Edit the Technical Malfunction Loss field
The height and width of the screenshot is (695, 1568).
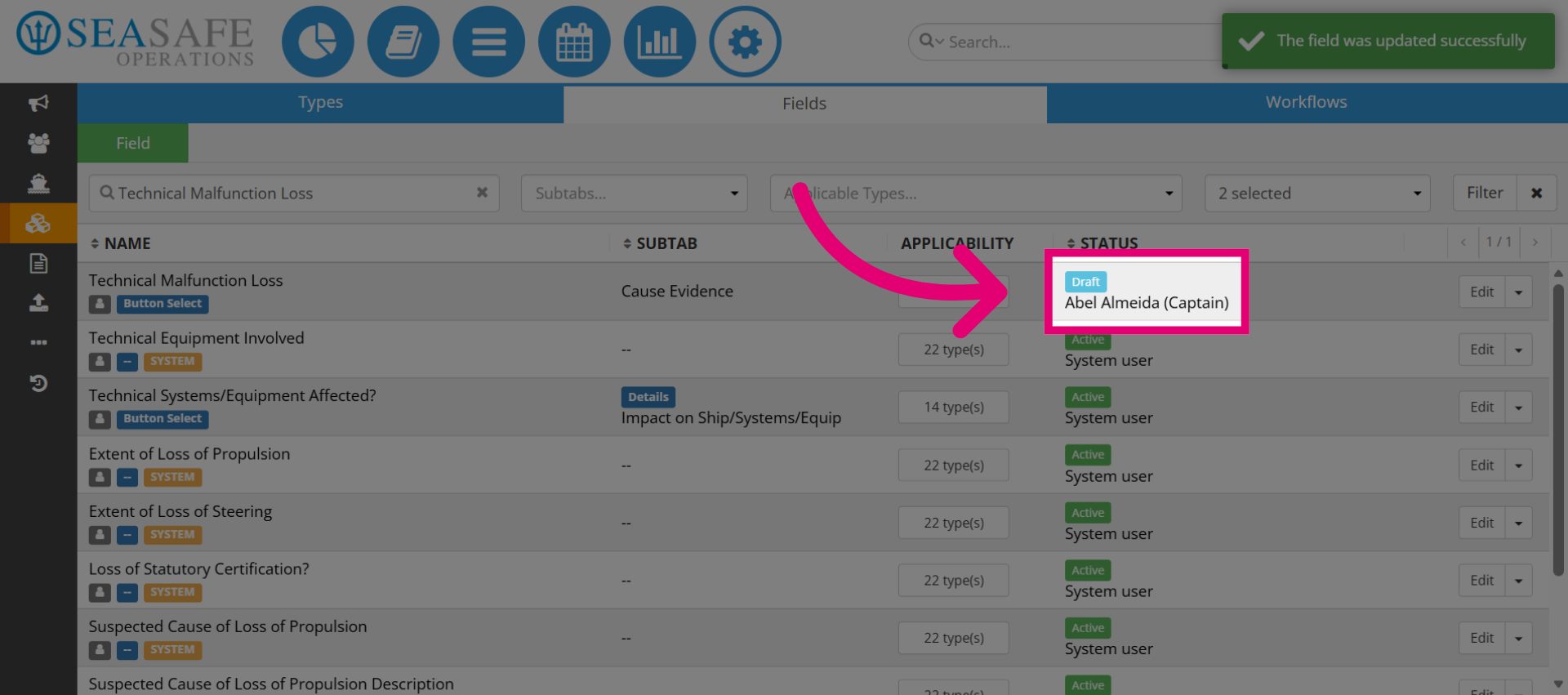[1481, 292]
